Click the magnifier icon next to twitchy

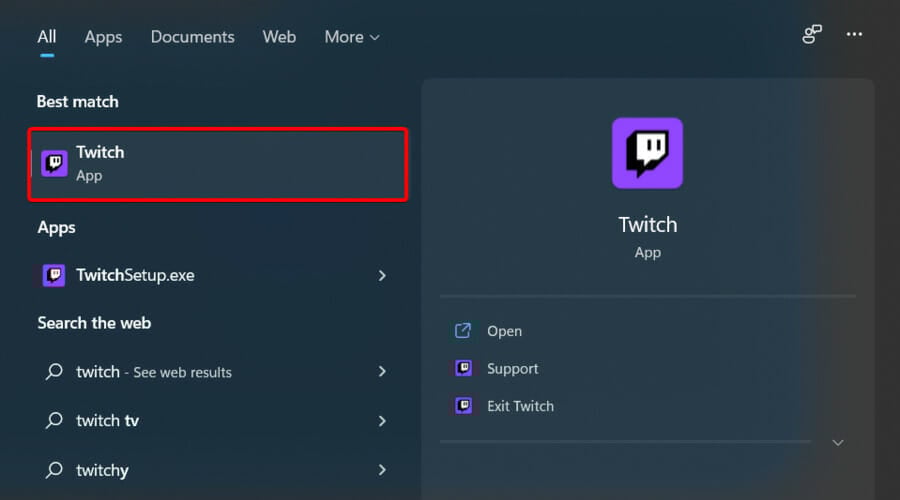point(54,470)
